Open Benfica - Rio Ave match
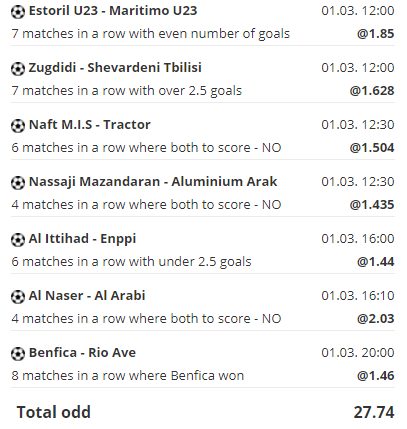Viewport: 407px width, 429px height. pos(82,353)
